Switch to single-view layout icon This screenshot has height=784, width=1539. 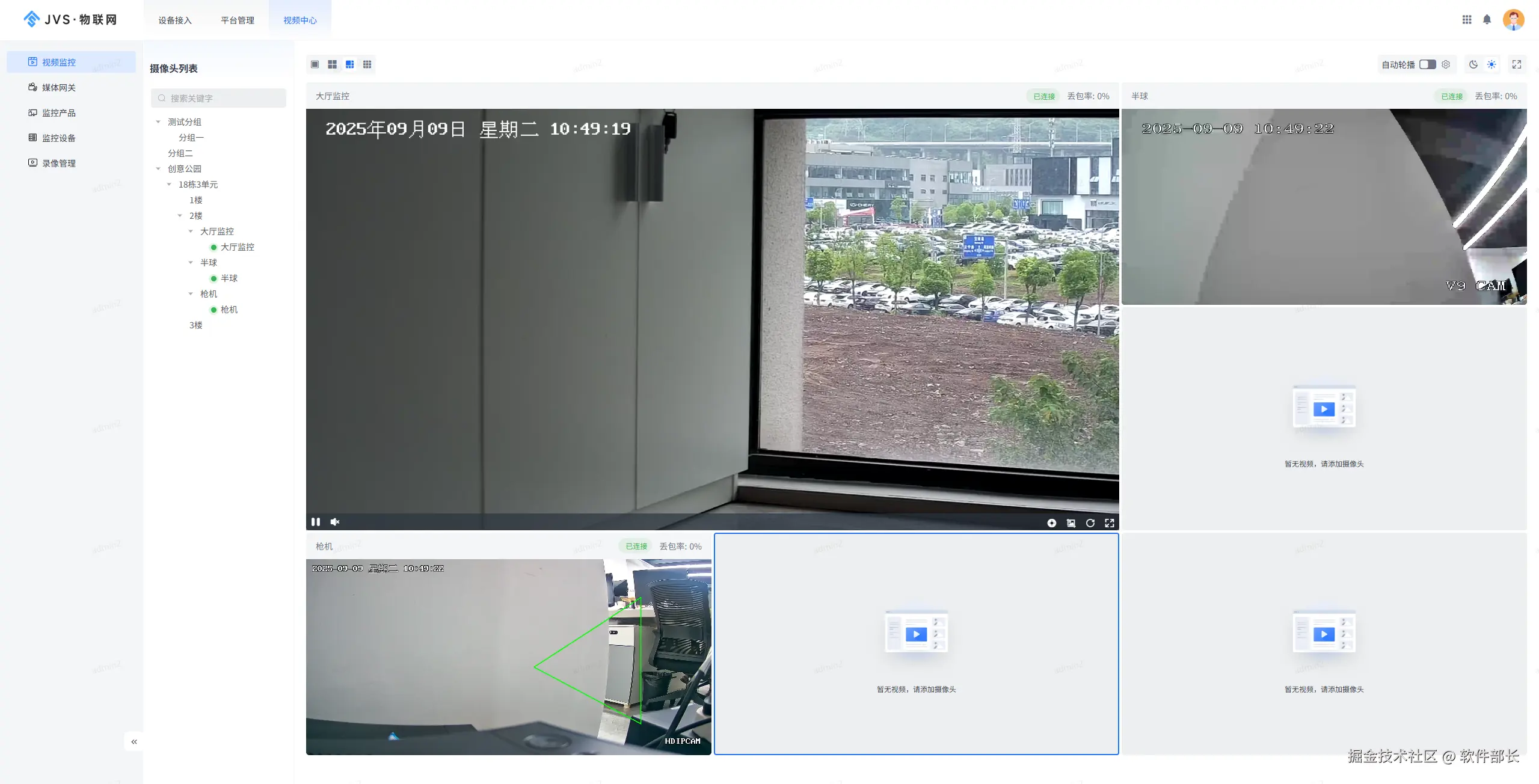(315, 64)
